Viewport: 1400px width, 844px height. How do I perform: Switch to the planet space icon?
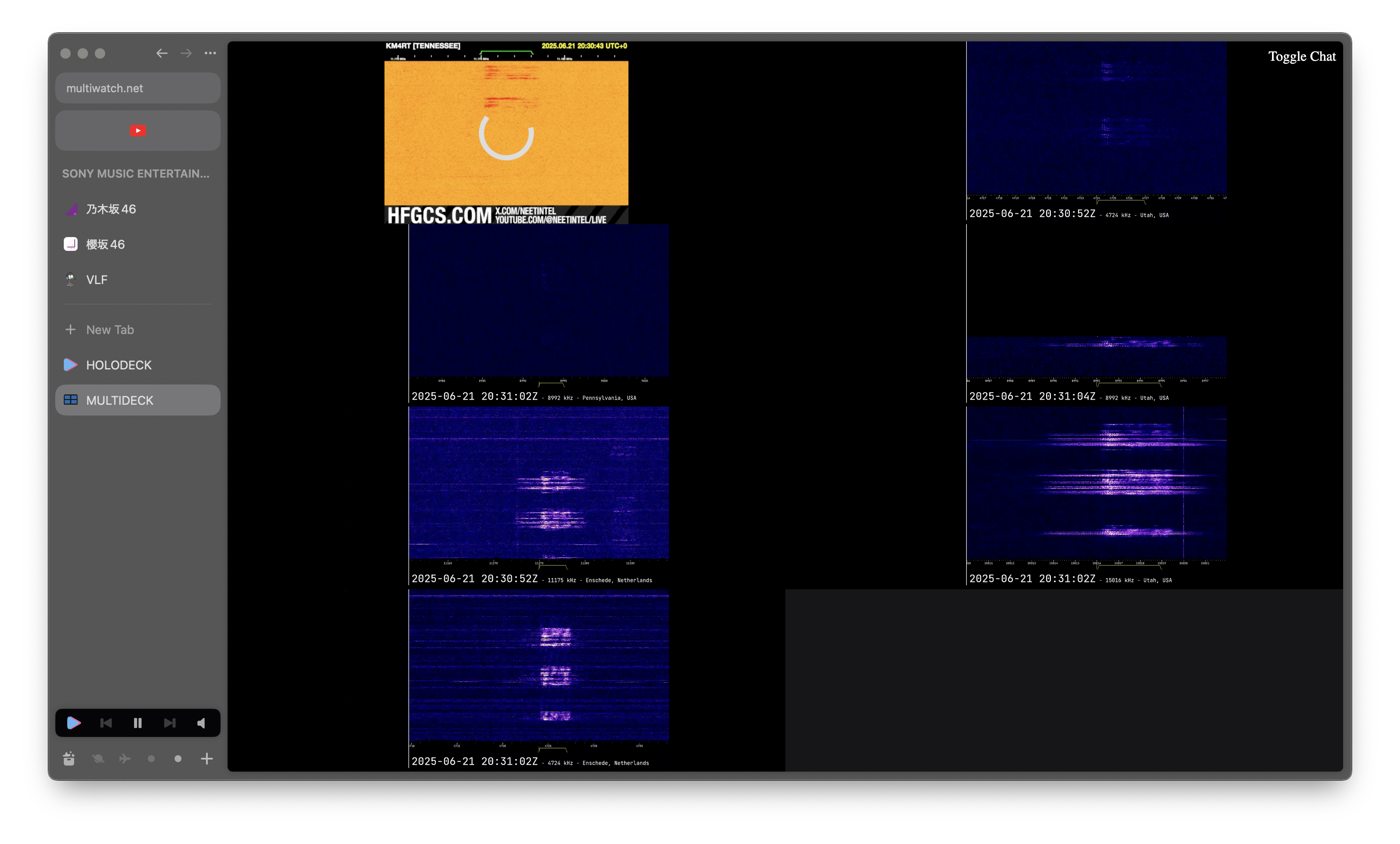point(98,759)
